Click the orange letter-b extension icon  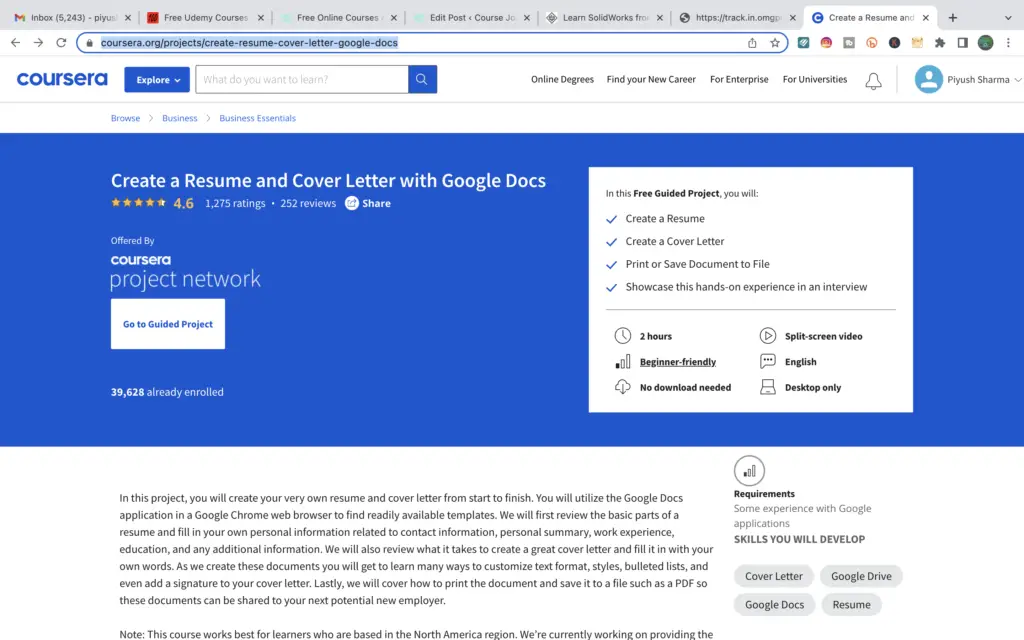click(872, 42)
